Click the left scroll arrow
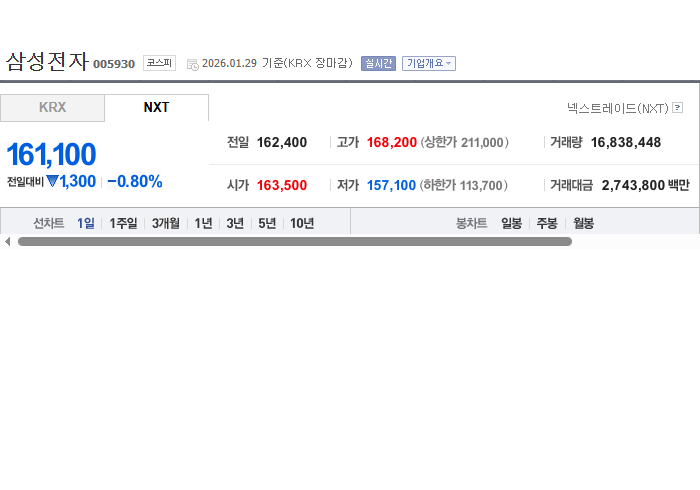The height and width of the screenshot is (490, 700). (x=7, y=241)
